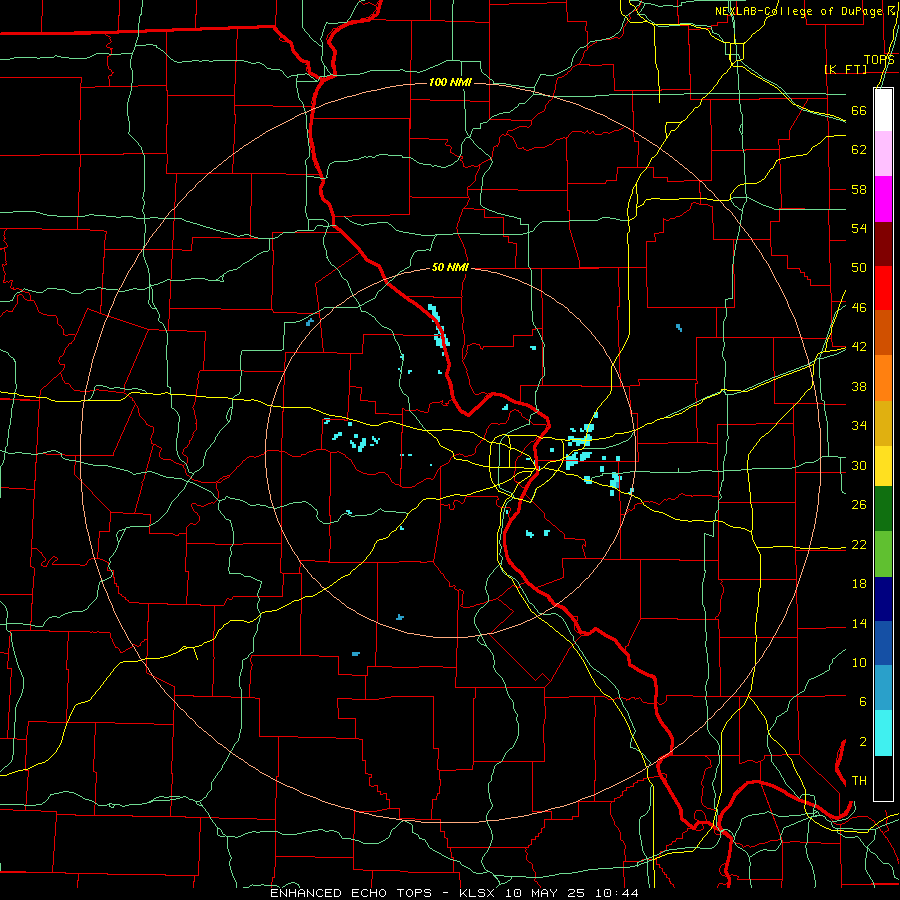The width and height of the screenshot is (900, 900).
Task: Click the white swatch in the tops legend
Action: [883, 110]
